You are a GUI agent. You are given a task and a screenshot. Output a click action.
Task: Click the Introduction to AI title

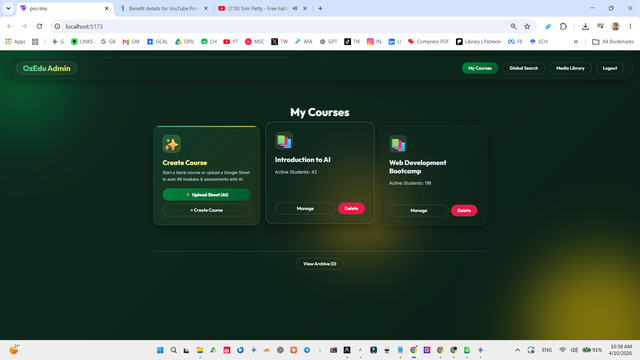pyautogui.click(x=302, y=160)
